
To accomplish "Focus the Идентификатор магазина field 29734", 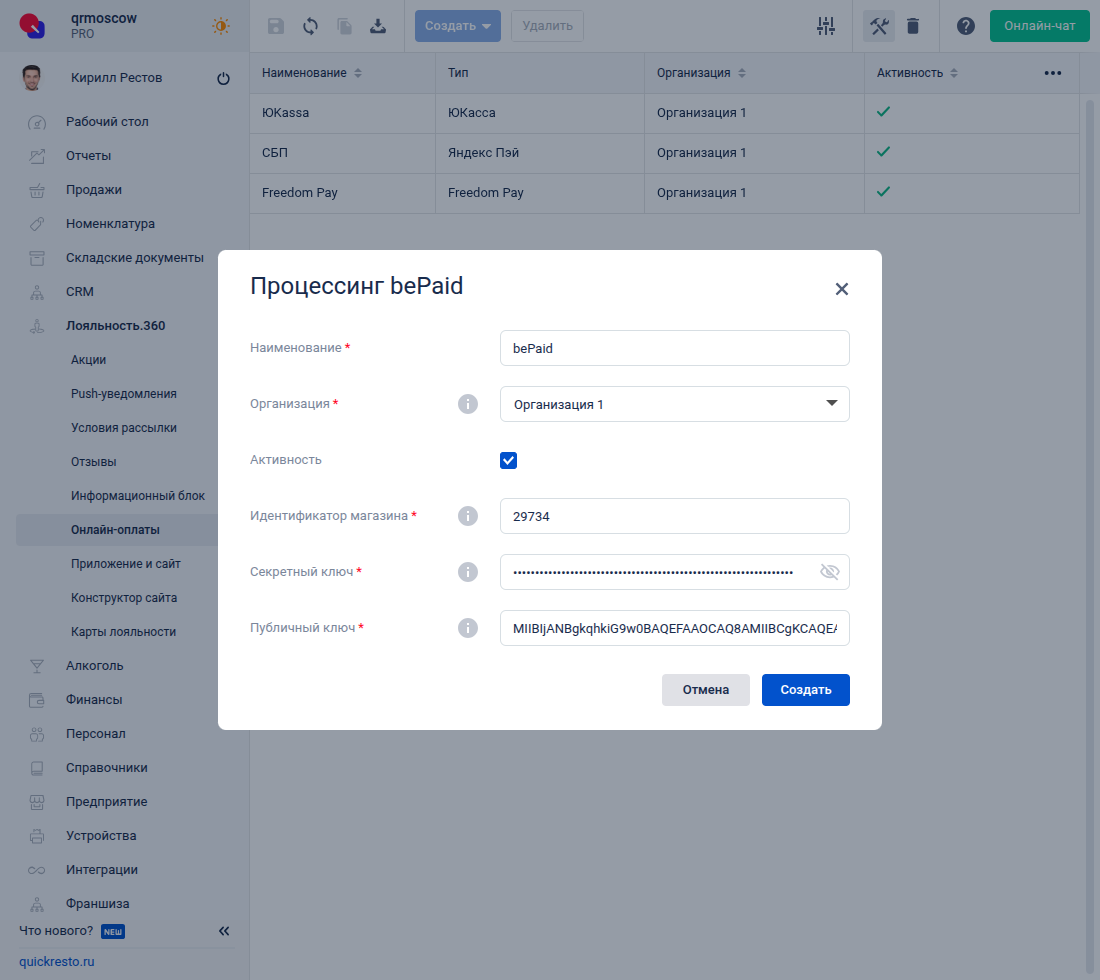I will [675, 516].
